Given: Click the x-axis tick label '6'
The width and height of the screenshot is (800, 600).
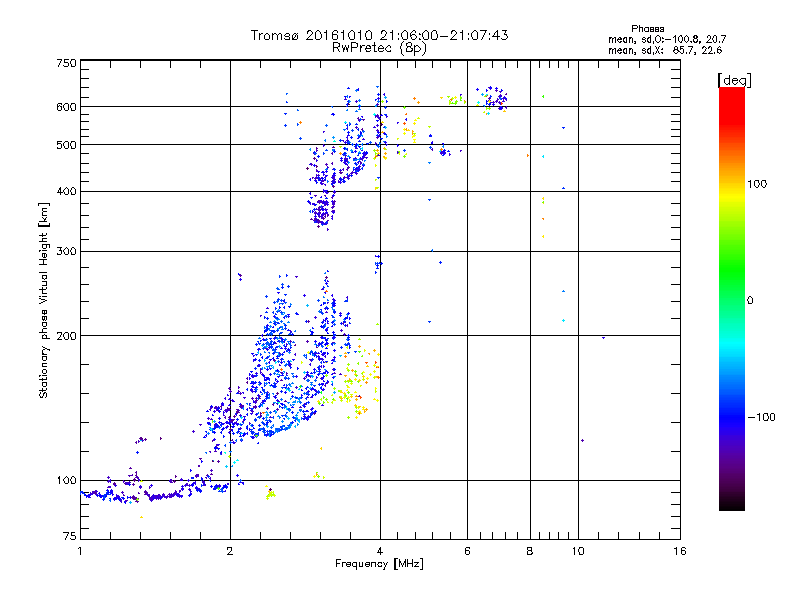Looking at the screenshot, I should [x=467, y=551].
